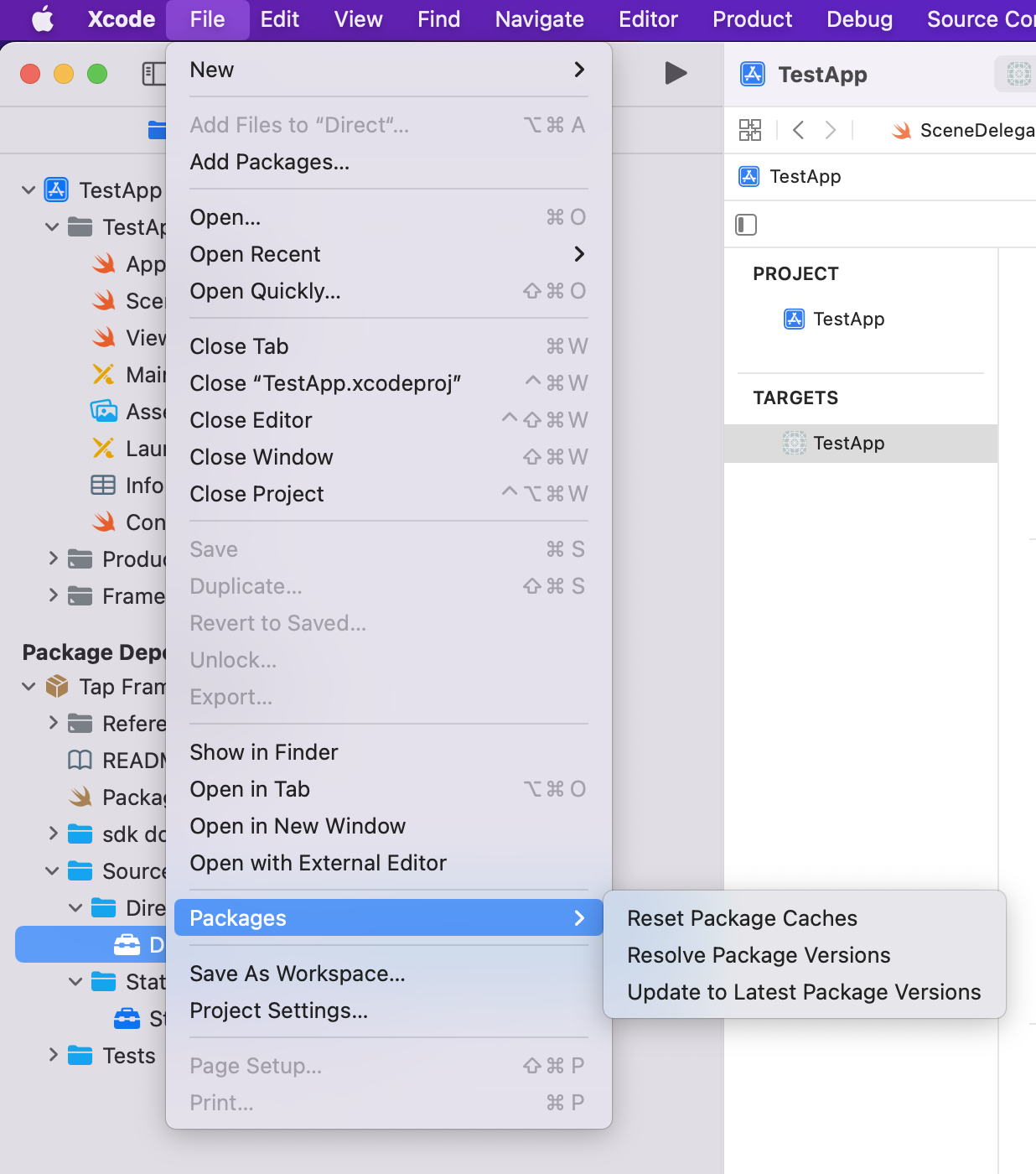Screen dimensions: 1036x1174
Task: Click the TestApp breadcrumb in jump bar
Action: (x=790, y=176)
